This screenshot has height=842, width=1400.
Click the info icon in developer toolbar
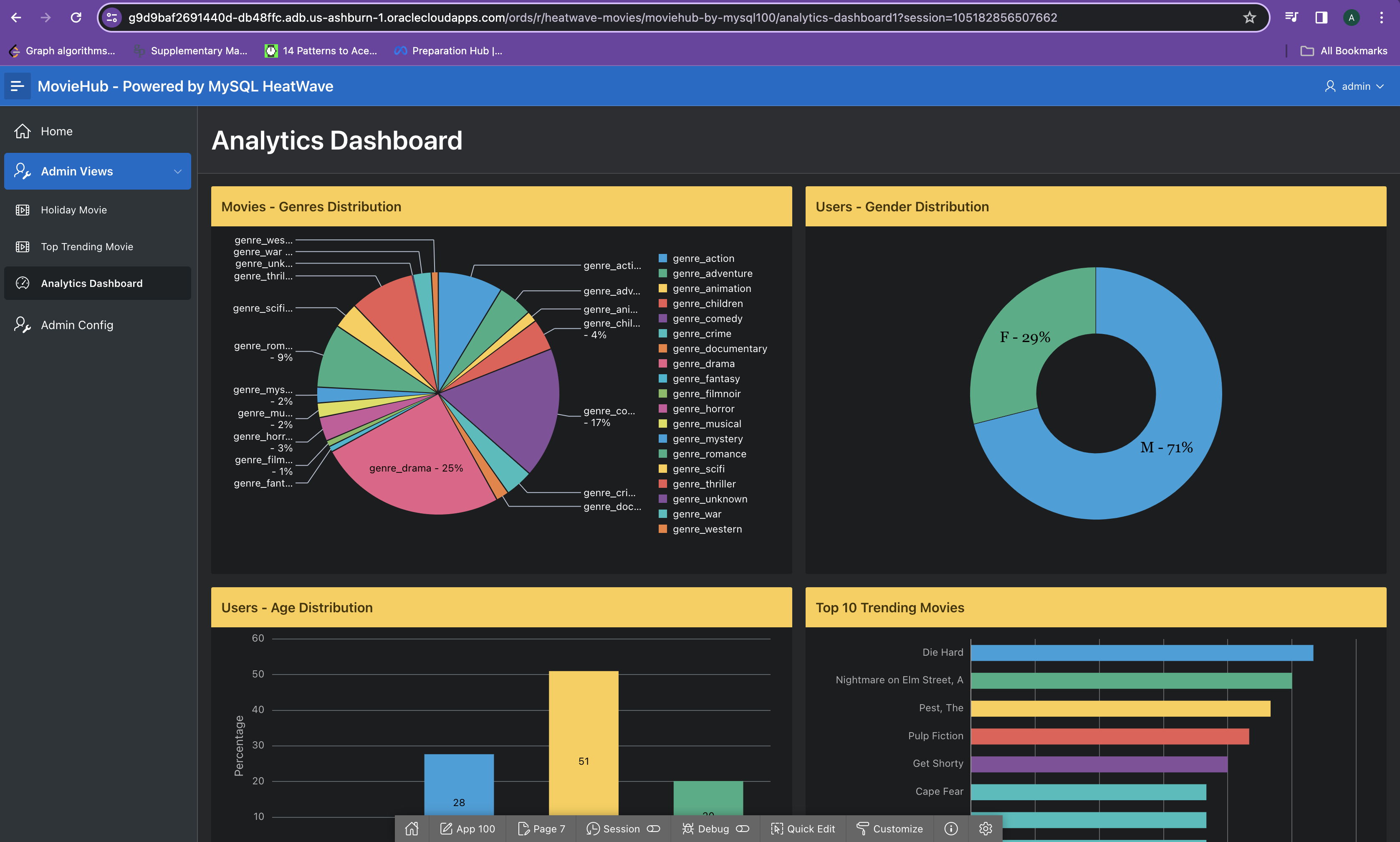pos(951,829)
